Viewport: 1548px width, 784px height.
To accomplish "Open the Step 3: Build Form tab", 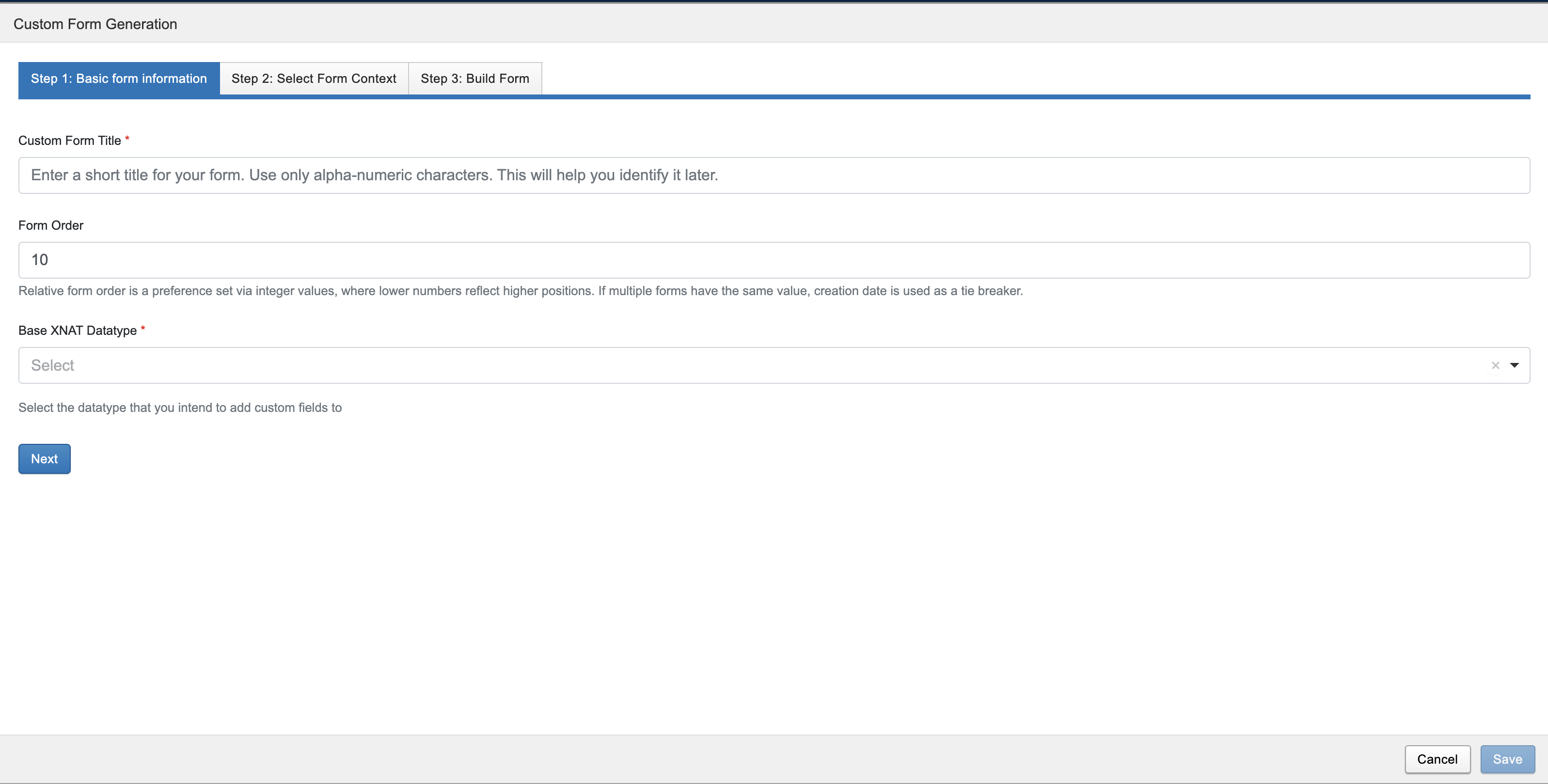I will click(475, 78).
